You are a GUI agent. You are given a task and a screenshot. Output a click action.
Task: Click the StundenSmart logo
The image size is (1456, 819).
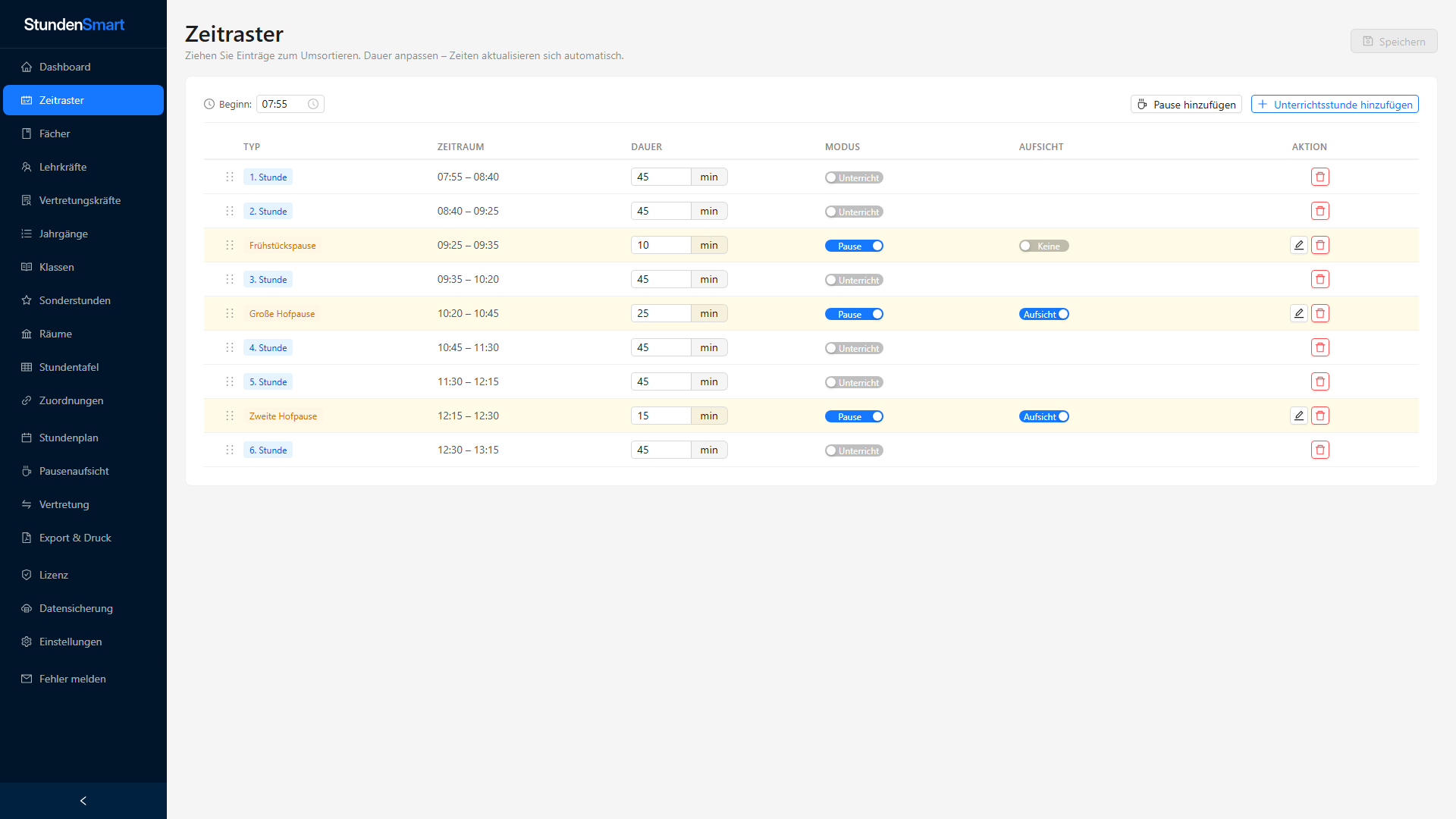(74, 24)
